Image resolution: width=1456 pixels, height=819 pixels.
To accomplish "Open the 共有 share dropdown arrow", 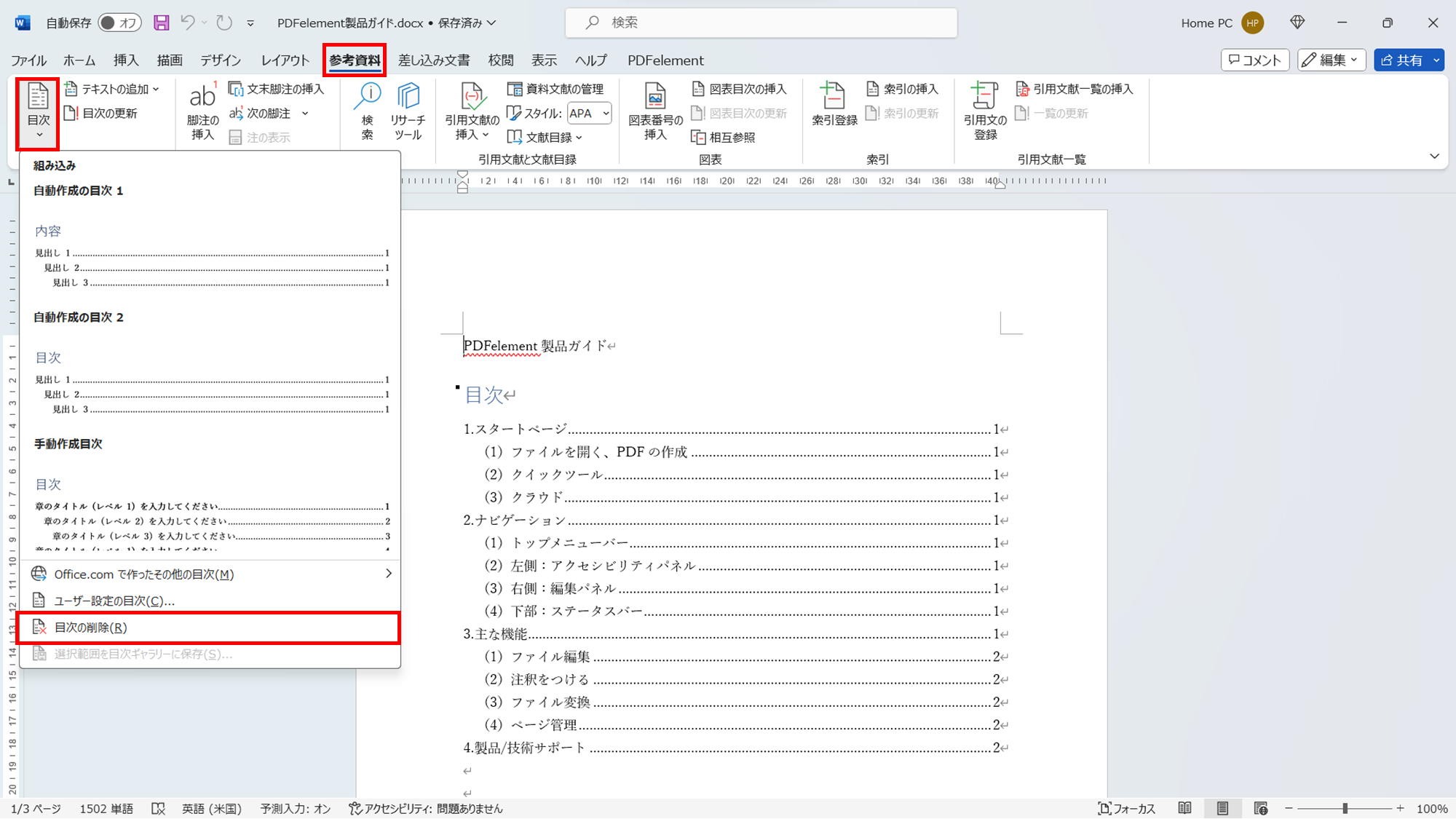I will tap(1436, 60).
